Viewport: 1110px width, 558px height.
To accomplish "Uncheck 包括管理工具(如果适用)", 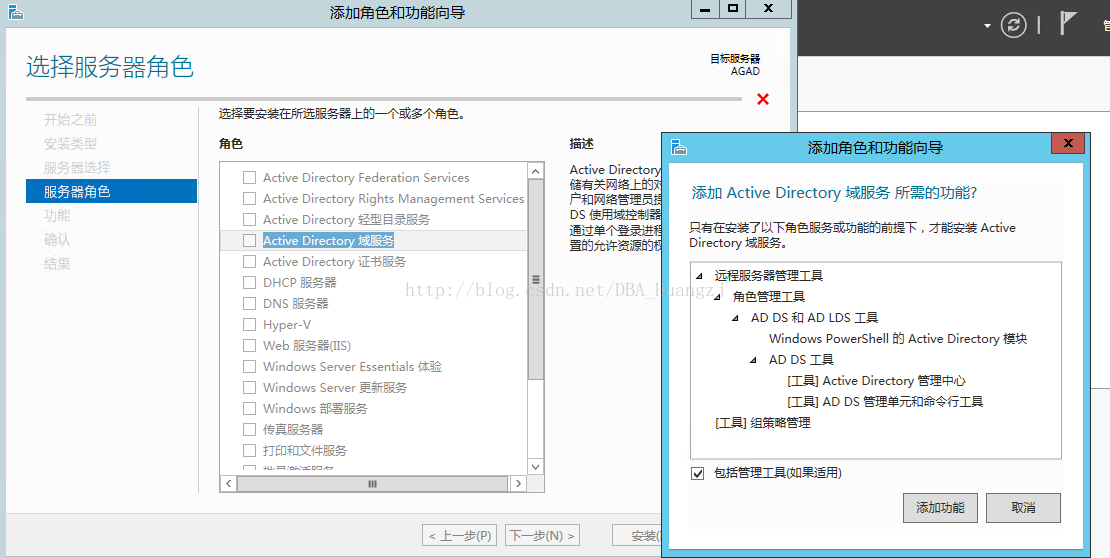I will [x=698, y=473].
